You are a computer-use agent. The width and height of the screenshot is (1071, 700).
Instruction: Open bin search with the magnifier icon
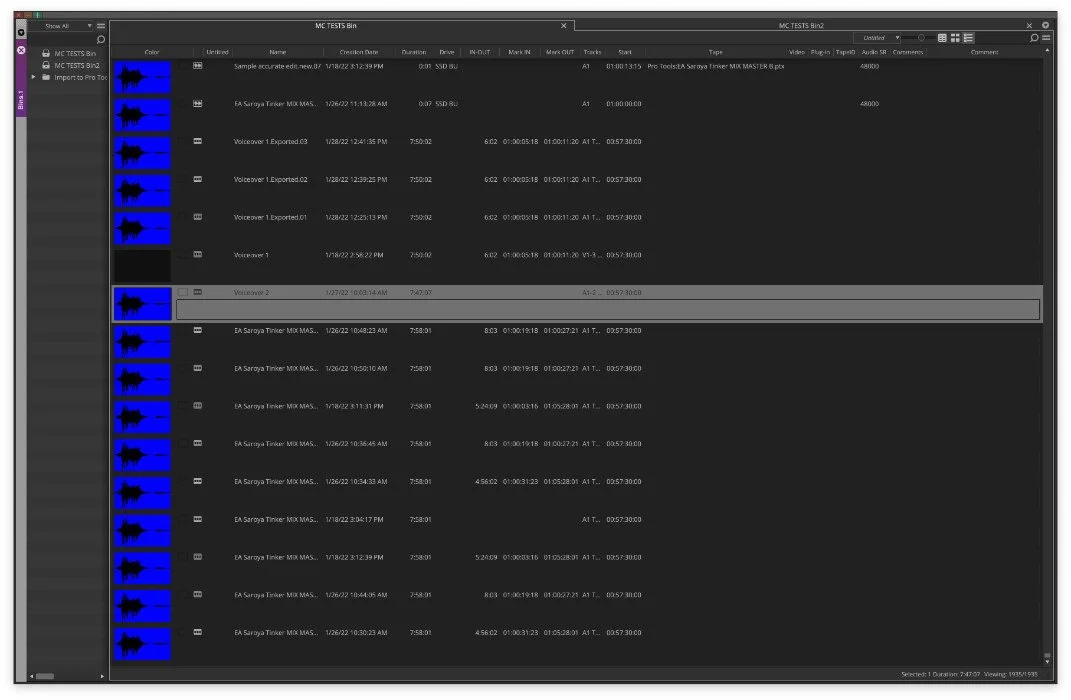click(1034, 37)
